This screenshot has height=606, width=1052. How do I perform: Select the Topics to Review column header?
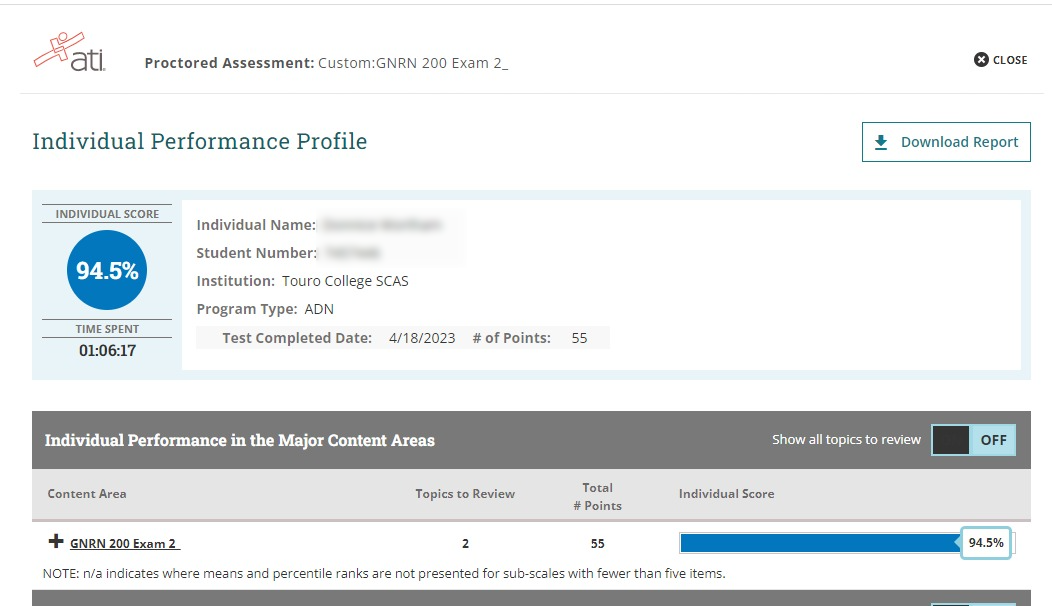pyautogui.click(x=465, y=494)
